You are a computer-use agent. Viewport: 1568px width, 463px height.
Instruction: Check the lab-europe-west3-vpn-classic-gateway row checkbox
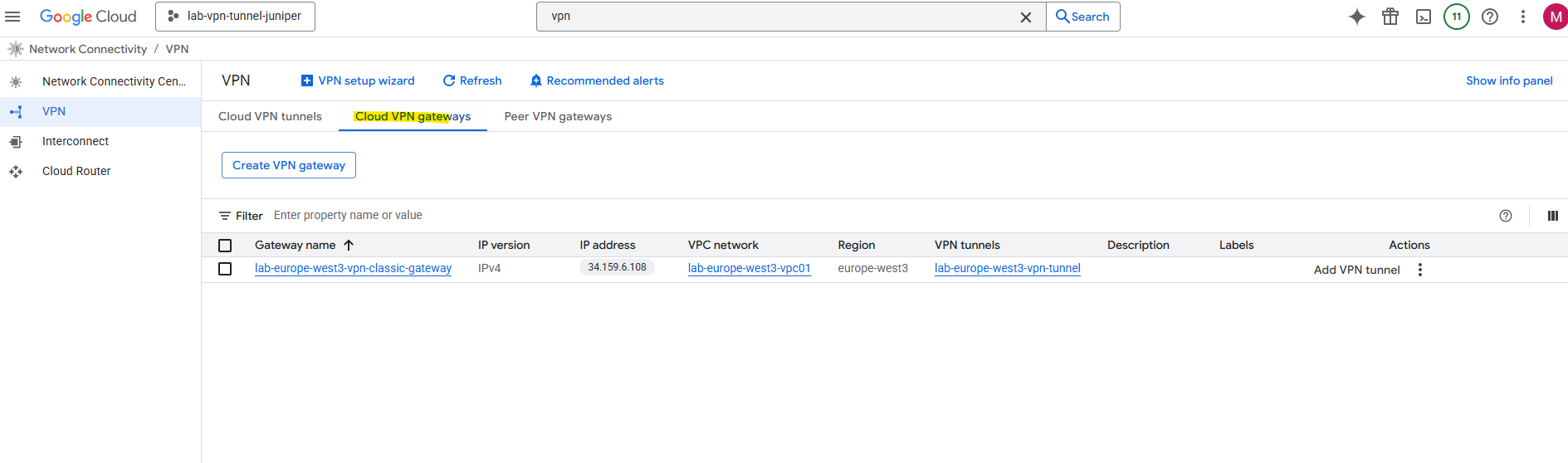pos(225,269)
